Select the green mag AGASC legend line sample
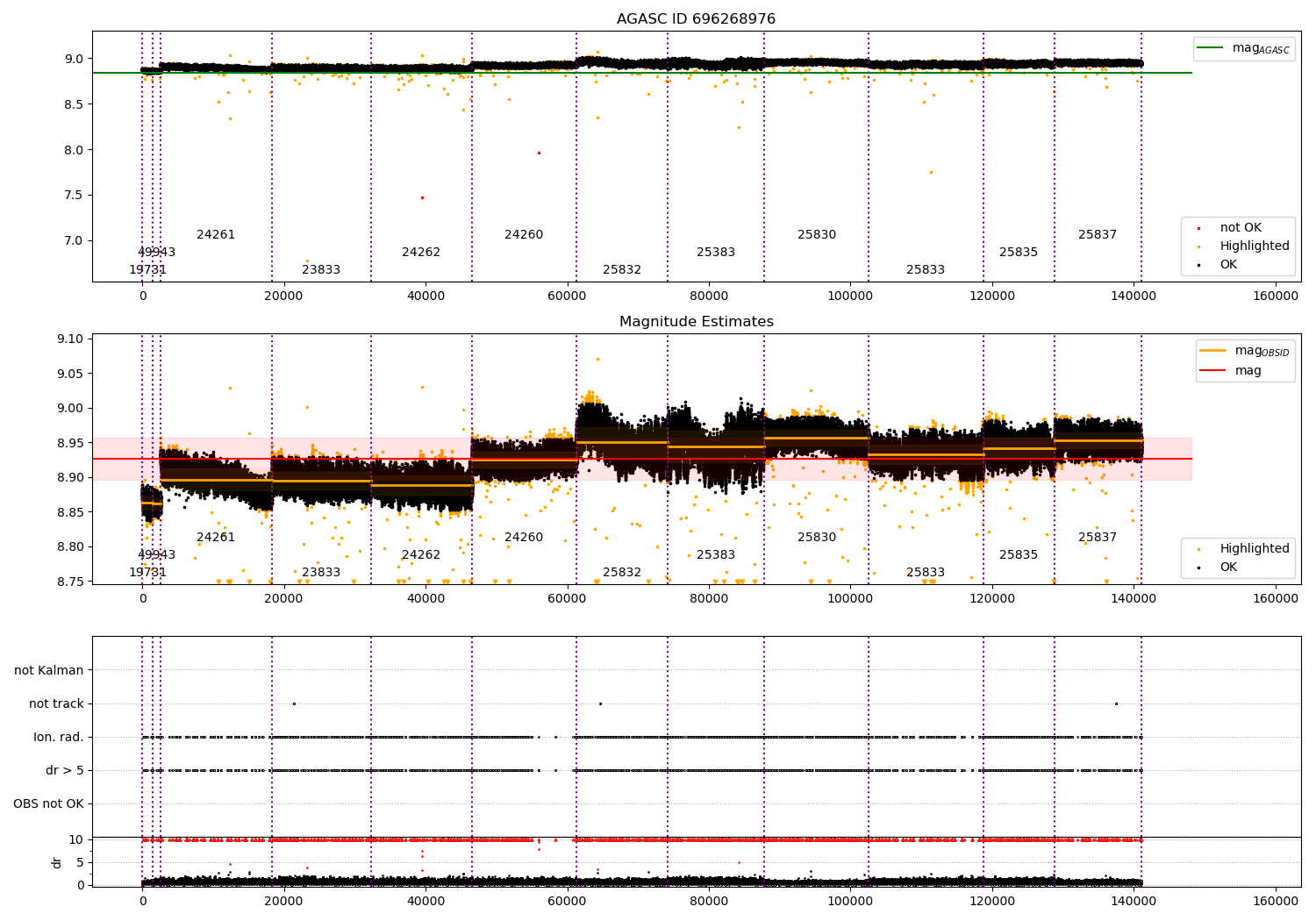 [x=1212, y=48]
